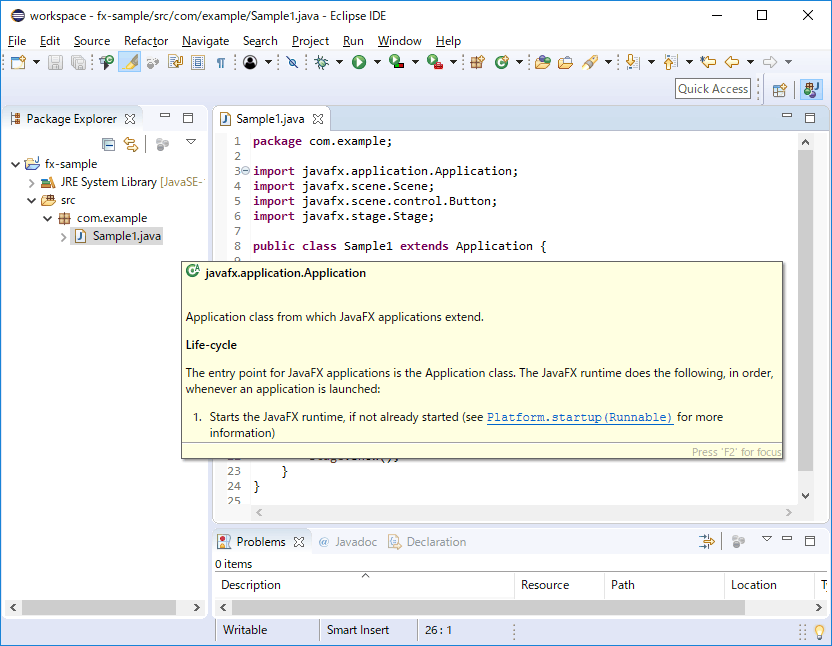
Task: Click the green Run button icon
Action: coord(359,62)
